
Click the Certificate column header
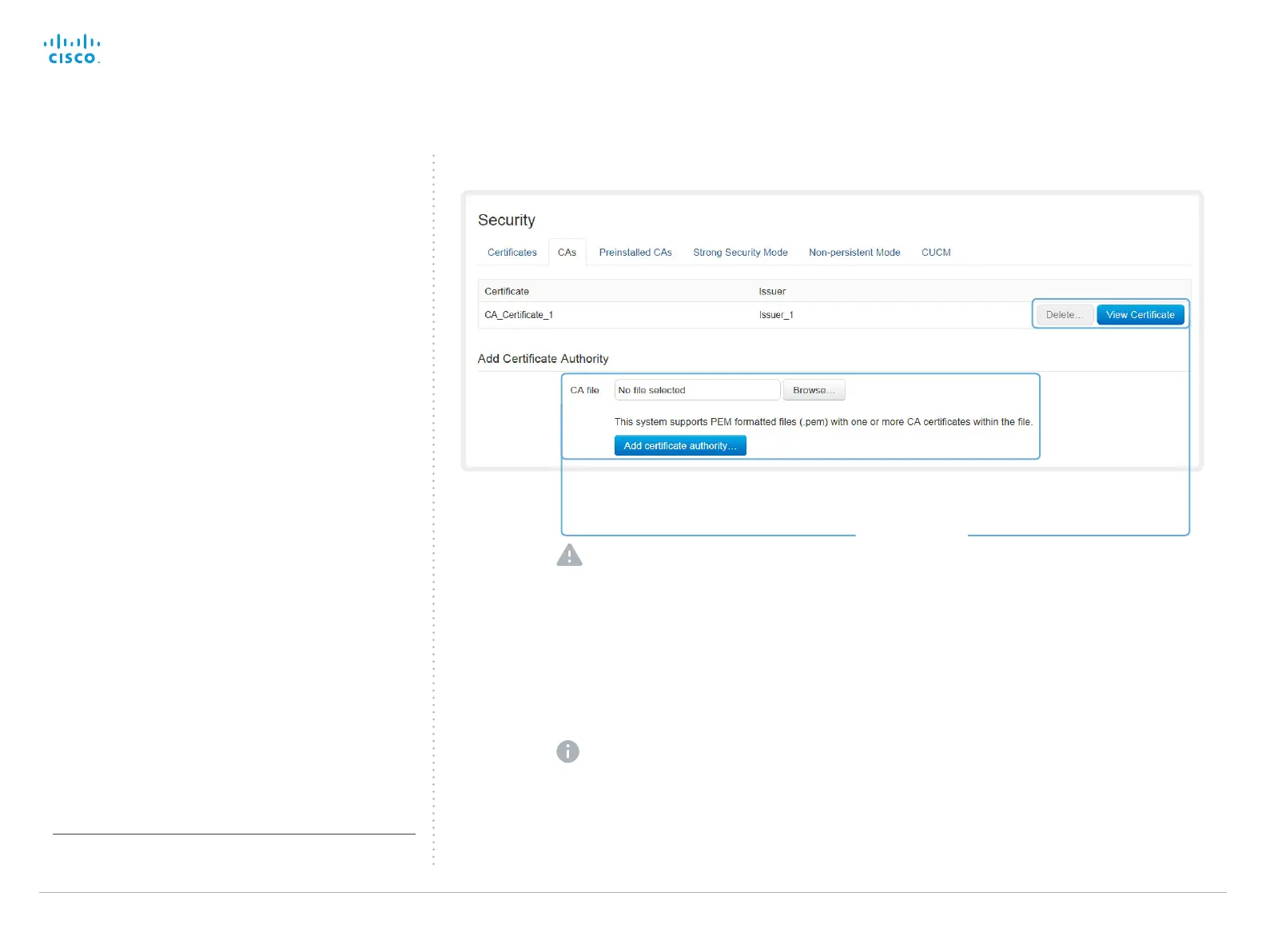pyautogui.click(x=507, y=292)
